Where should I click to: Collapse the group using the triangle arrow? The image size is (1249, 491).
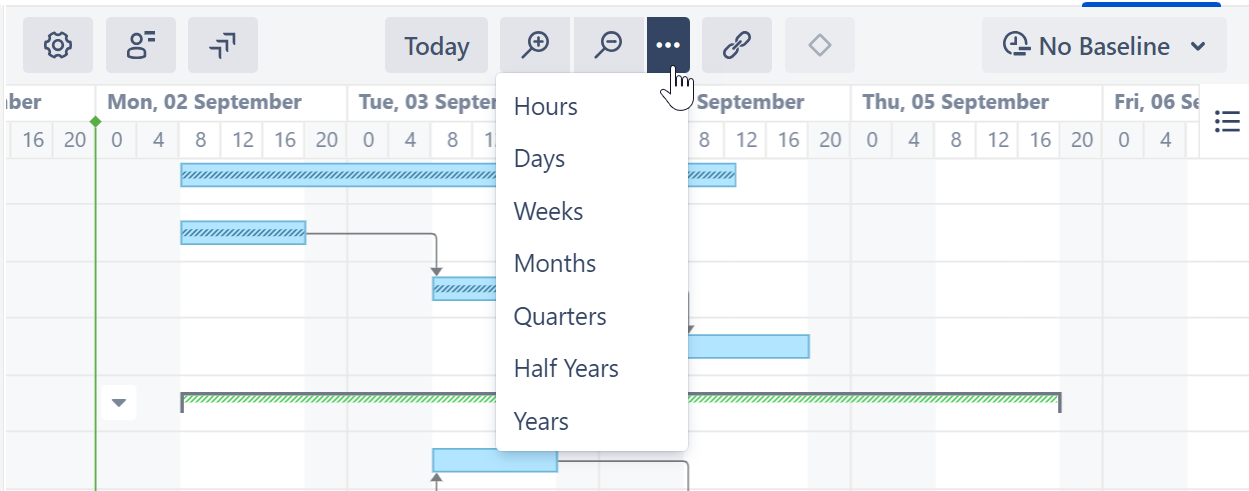[119, 403]
